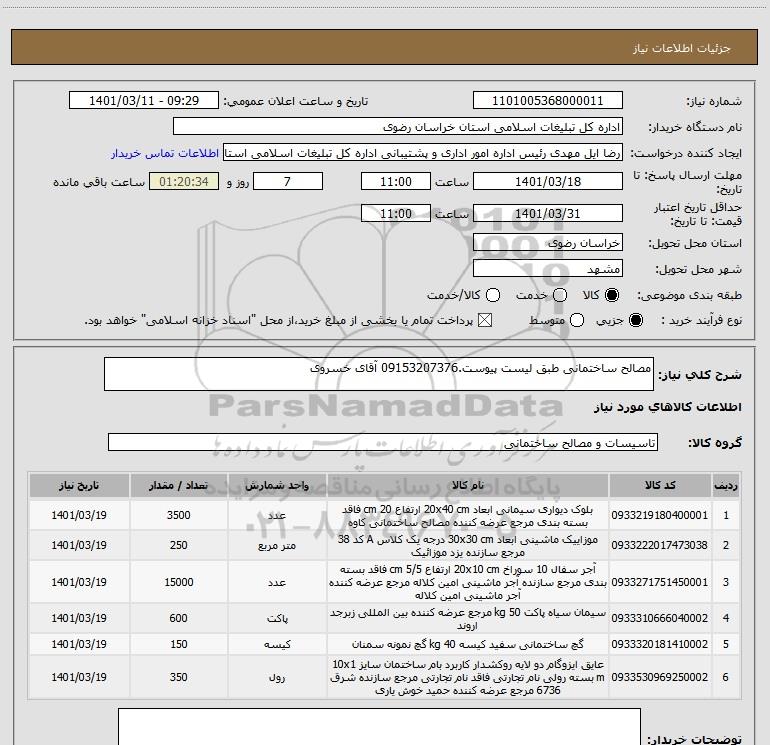Click the گروه کالا field تاسیسات و مصالح ساختمانی
The width and height of the screenshot is (770, 745).
pos(383,442)
